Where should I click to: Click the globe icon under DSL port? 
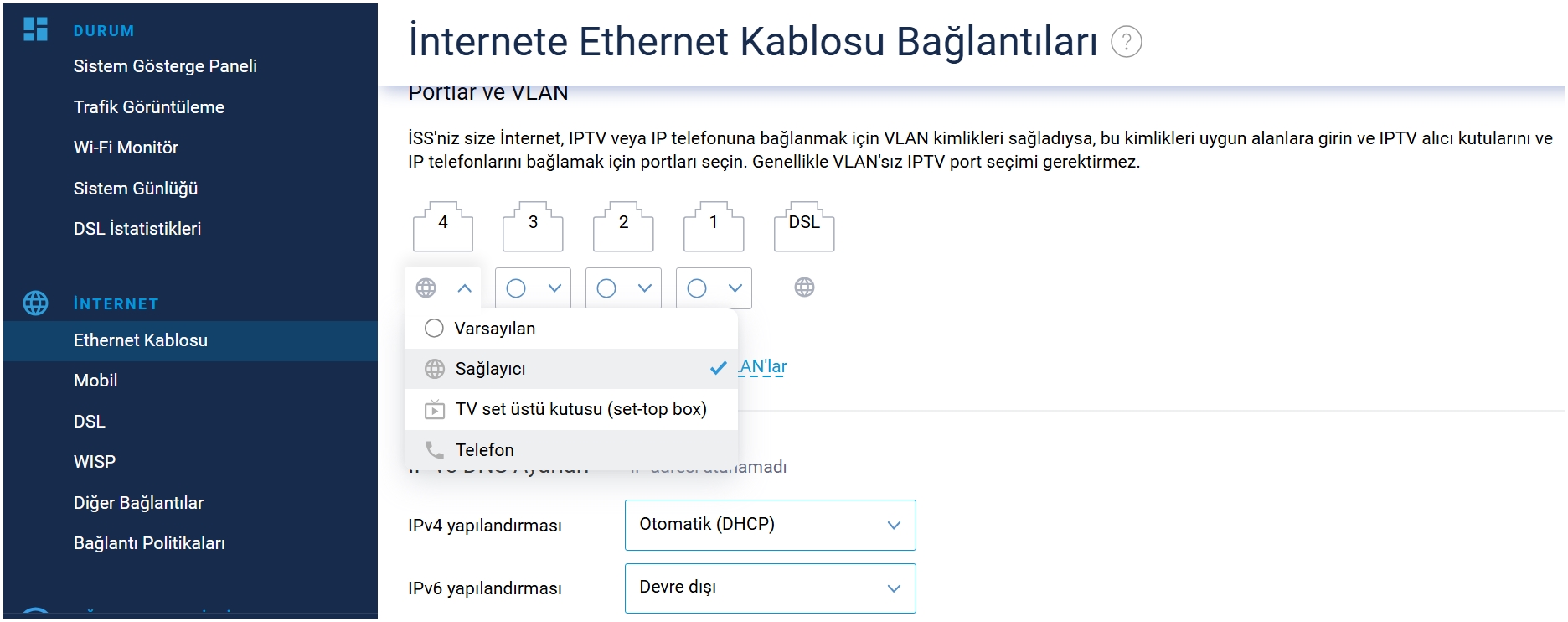click(804, 288)
